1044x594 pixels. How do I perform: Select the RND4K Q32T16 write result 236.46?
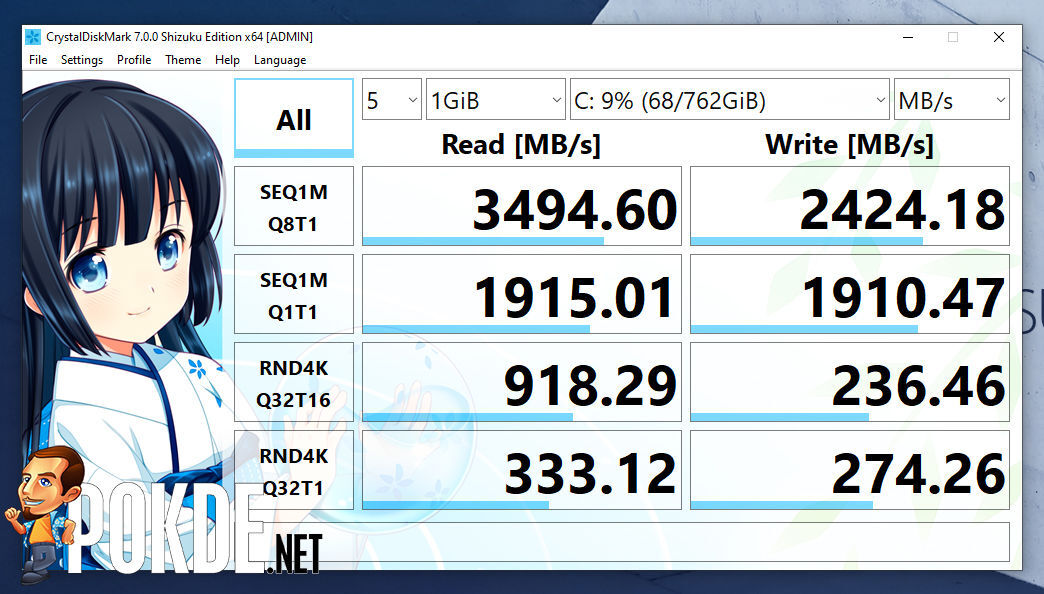850,382
